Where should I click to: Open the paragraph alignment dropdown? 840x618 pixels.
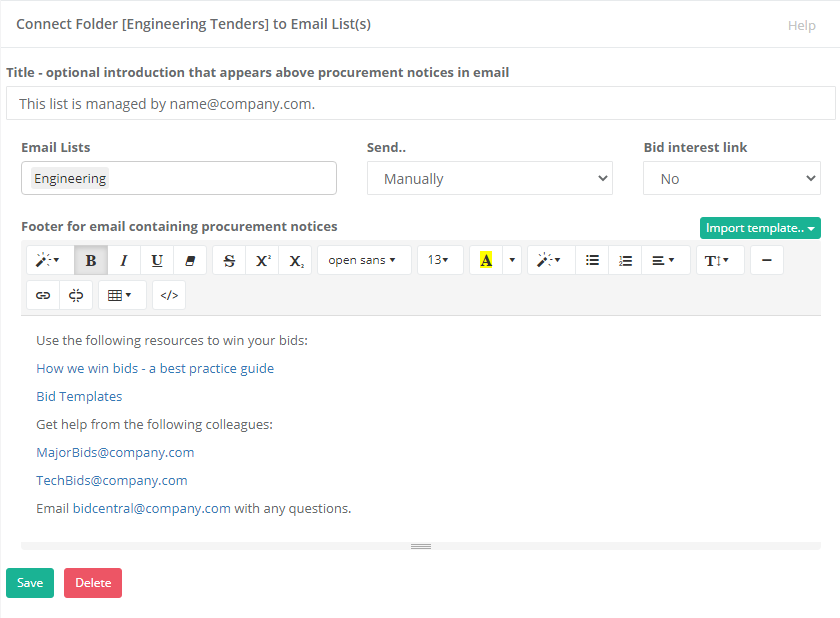pyautogui.click(x=660, y=260)
